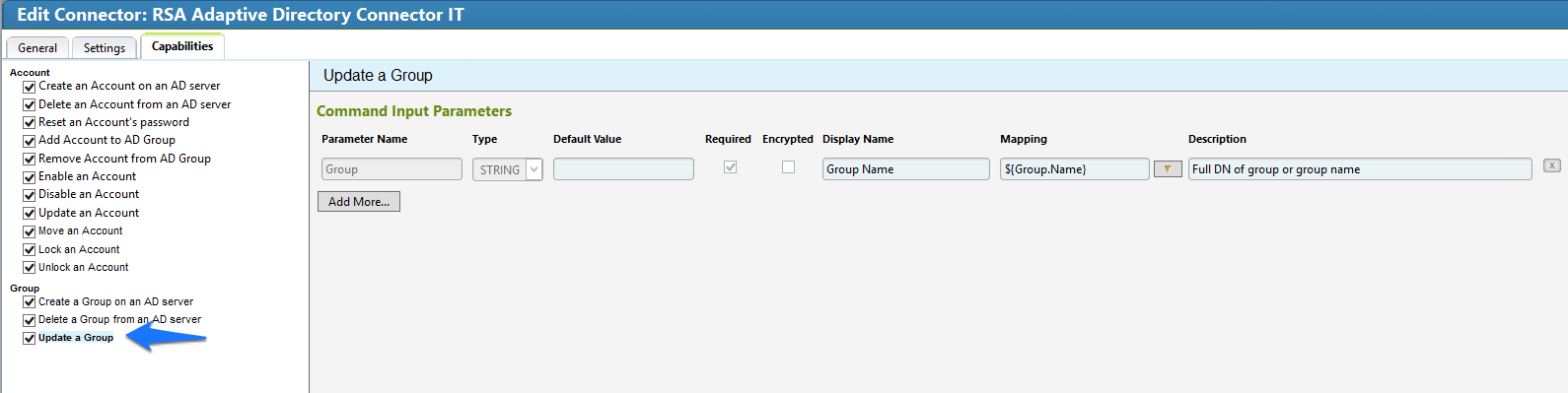The height and width of the screenshot is (393, 1568).
Task: Select Disable an Account capability label
Action: 89,194
